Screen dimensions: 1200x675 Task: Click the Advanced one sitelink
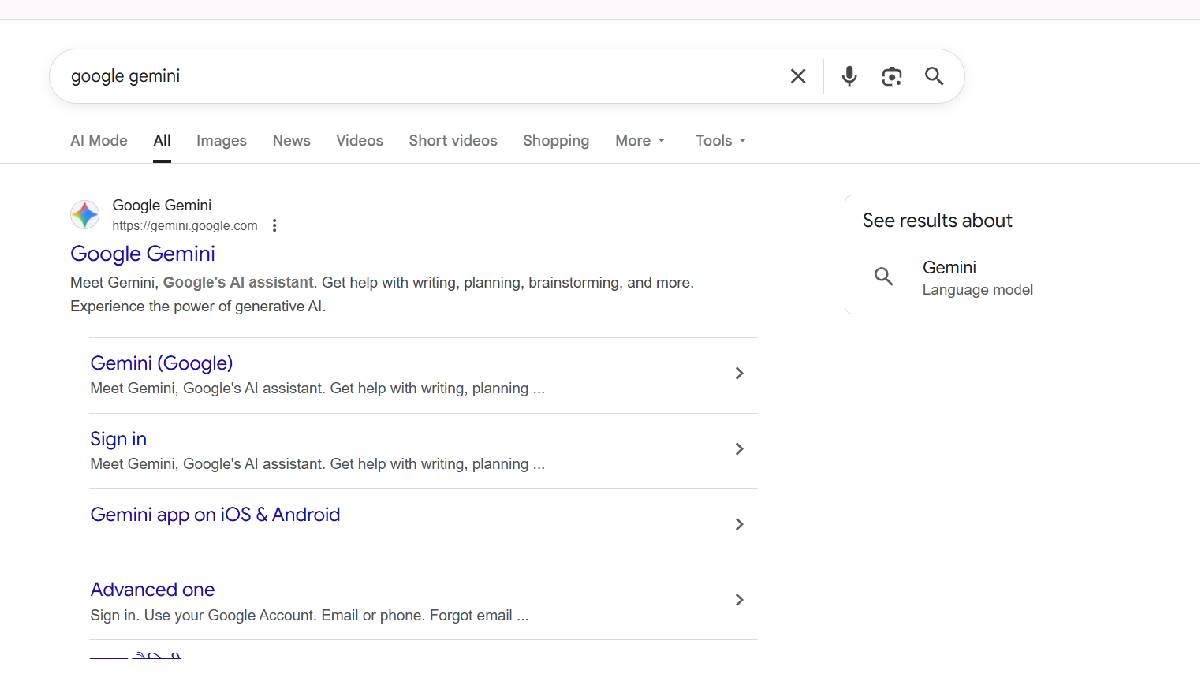pyautogui.click(x=152, y=590)
